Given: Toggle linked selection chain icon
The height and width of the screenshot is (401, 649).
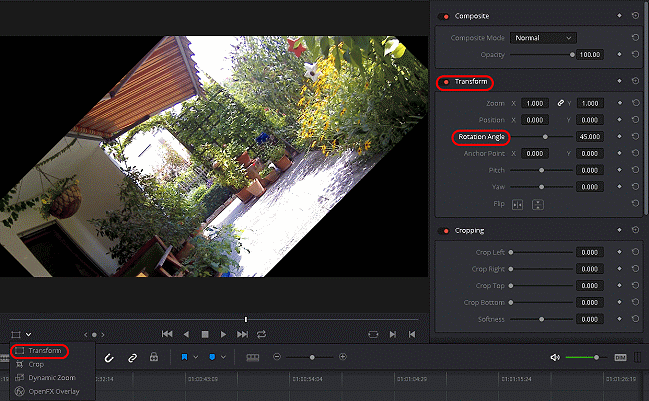Looking at the screenshot, I should pos(132,358).
